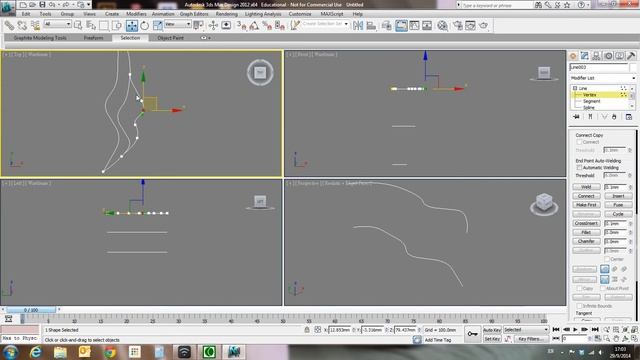This screenshot has width=640, height=360.
Task: Toggle the 3D Snaps icon
Action: [x=241, y=25]
